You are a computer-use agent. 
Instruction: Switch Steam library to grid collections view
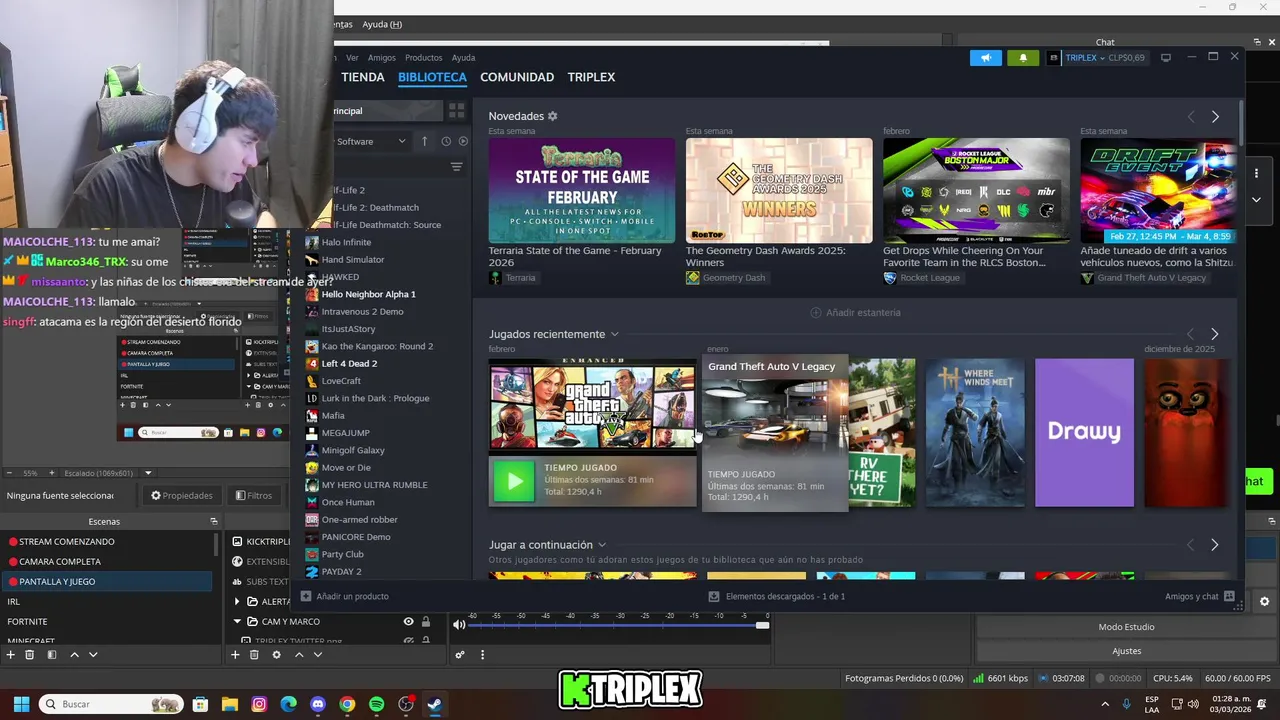456,111
